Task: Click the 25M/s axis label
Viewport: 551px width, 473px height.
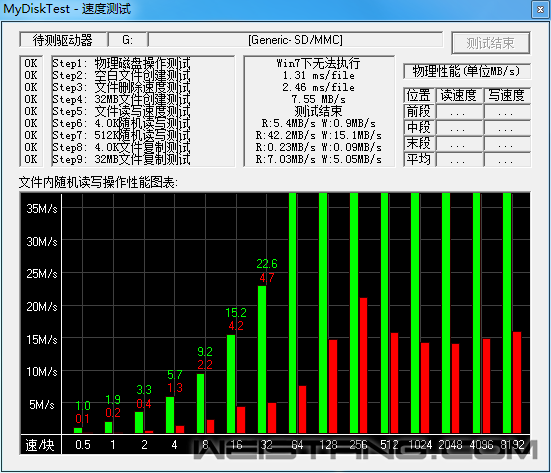Action: pos(41,273)
